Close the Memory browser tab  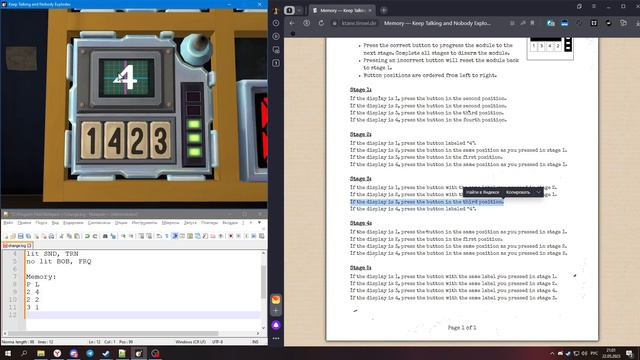tap(370, 10)
